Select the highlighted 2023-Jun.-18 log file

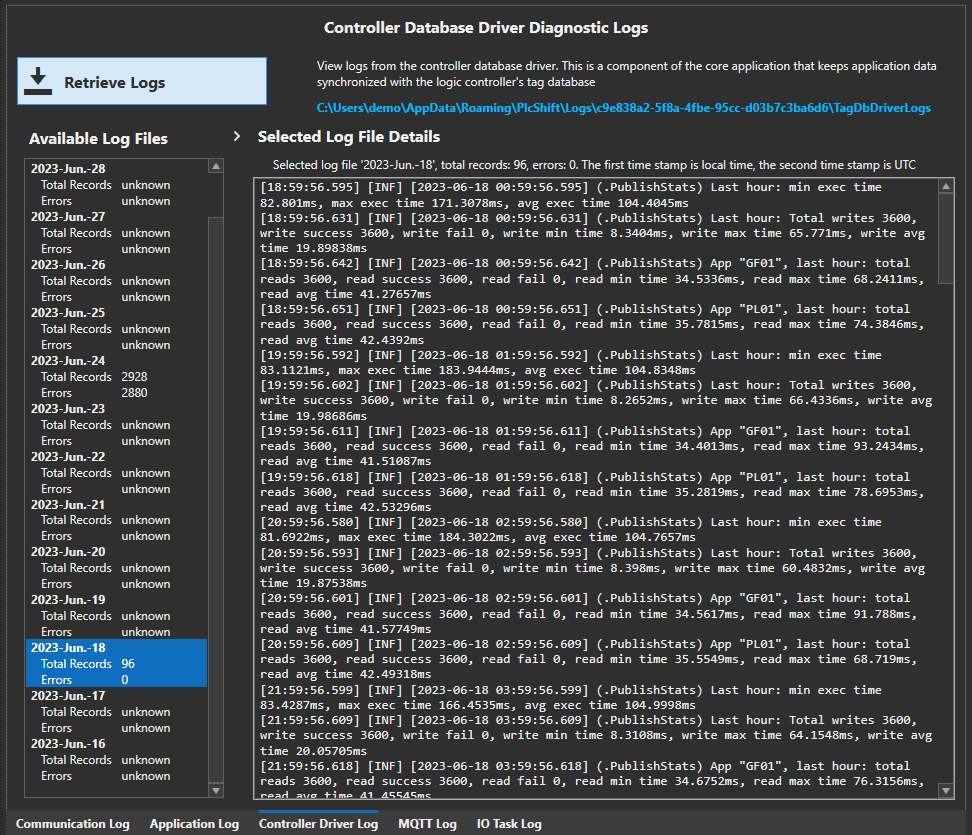(x=117, y=663)
